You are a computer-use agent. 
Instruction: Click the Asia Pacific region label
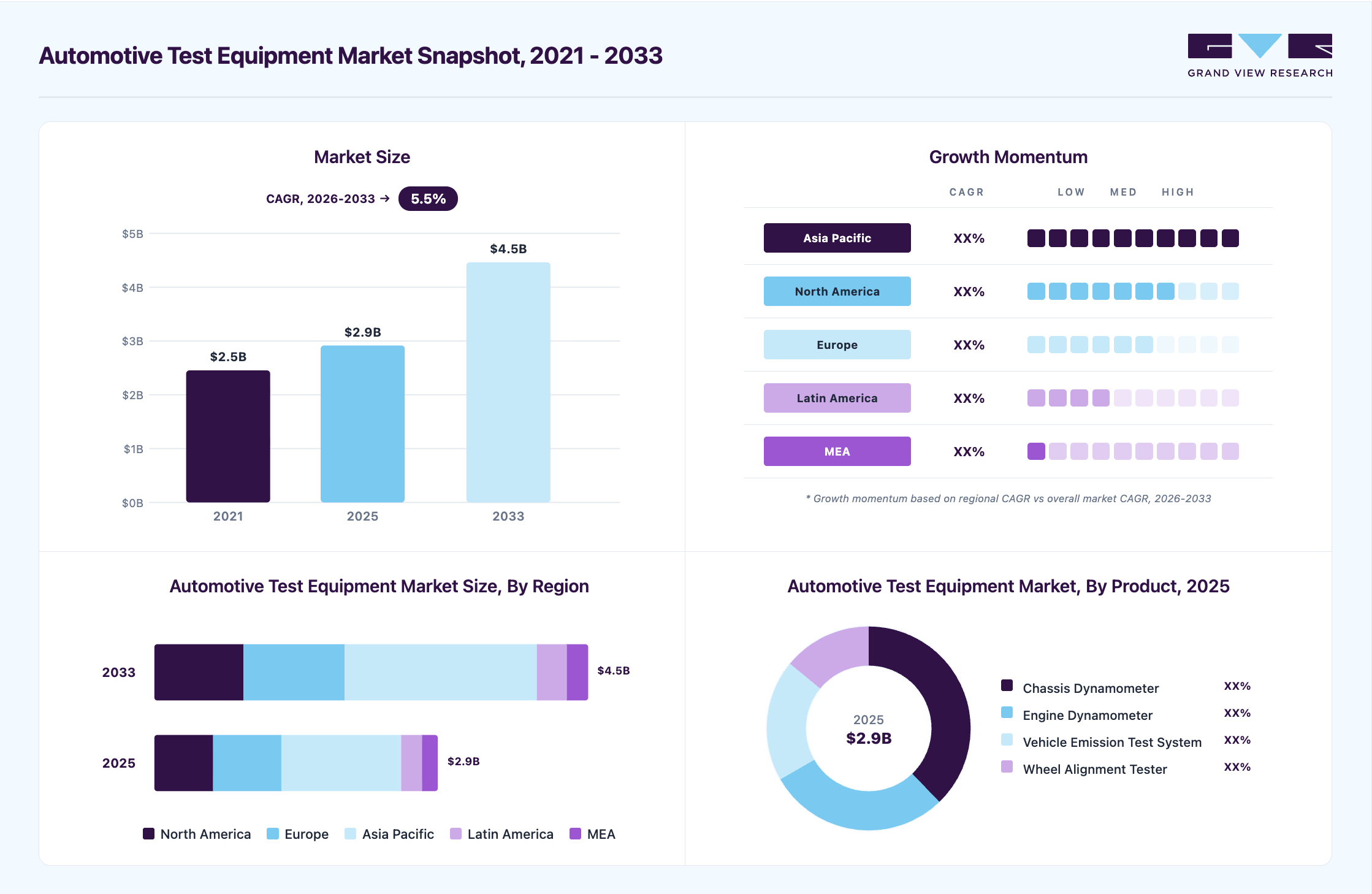(837, 238)
